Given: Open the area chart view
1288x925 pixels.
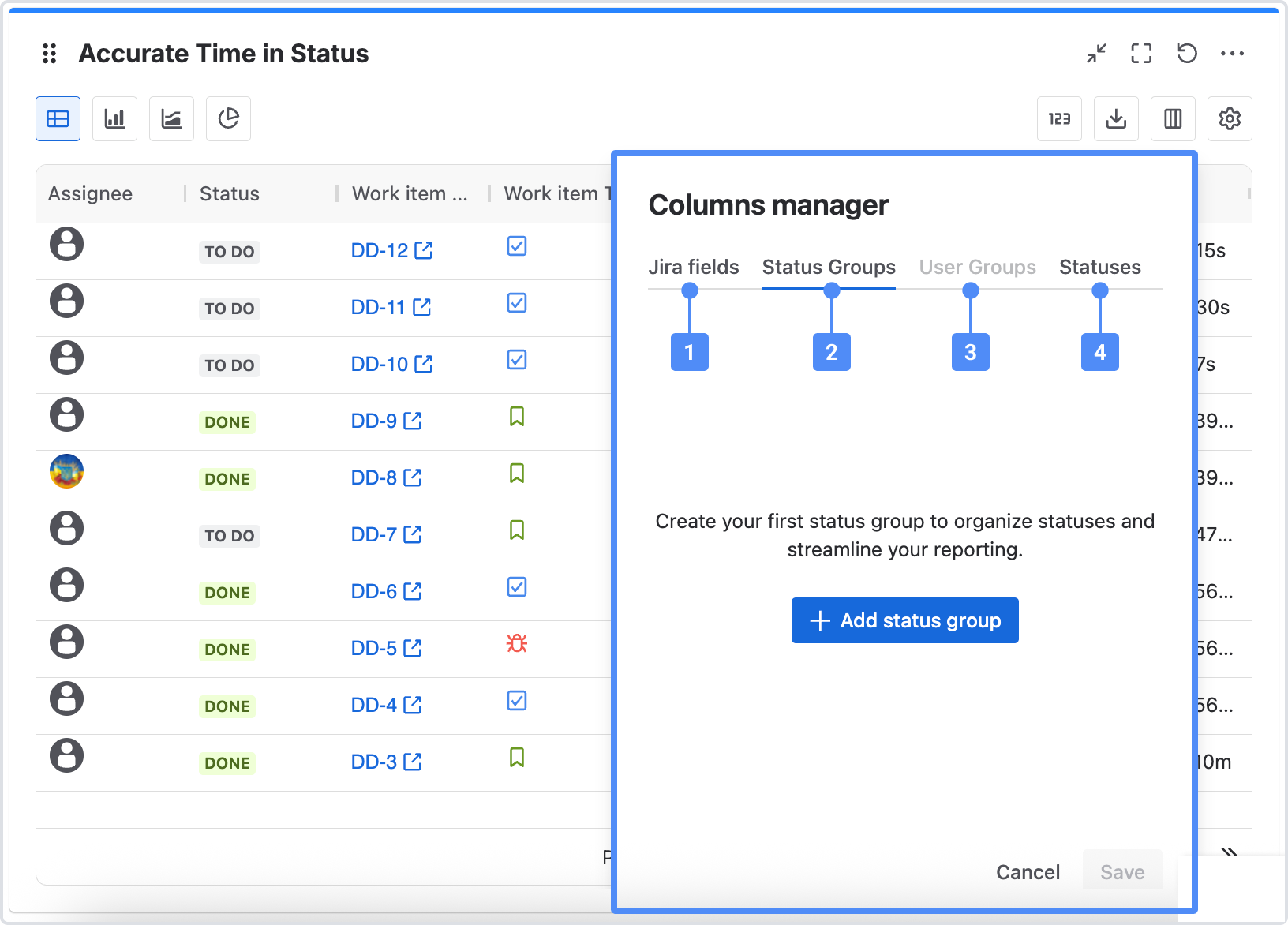Looking at the screenshot, I should click(171, 119).
